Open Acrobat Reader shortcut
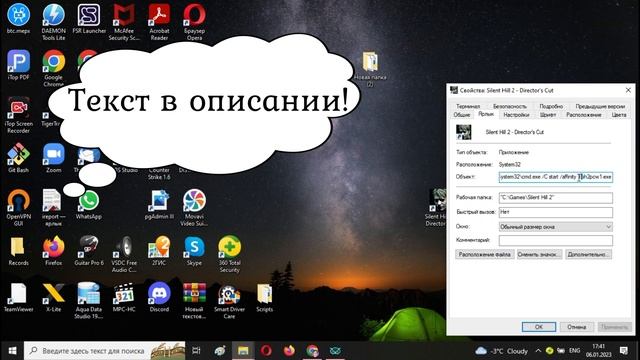640x360 pixels. [159, 21]
